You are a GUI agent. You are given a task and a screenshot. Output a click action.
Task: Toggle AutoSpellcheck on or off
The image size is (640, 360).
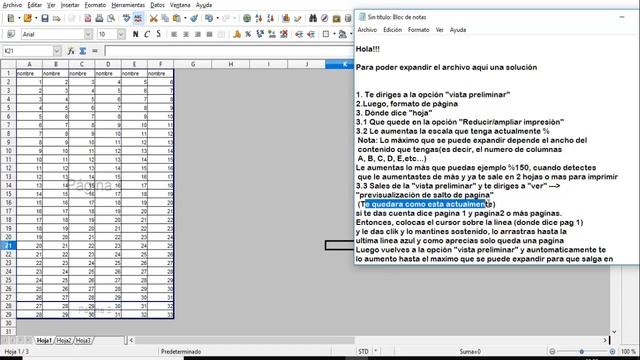coord(138,18)
